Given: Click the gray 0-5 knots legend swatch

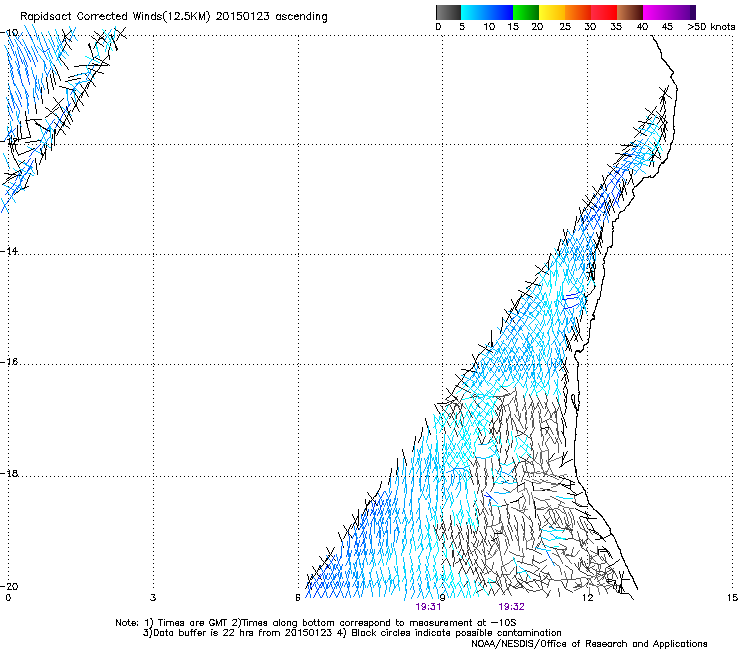Looking at the screenshot, I should click(x=448, y=12).
